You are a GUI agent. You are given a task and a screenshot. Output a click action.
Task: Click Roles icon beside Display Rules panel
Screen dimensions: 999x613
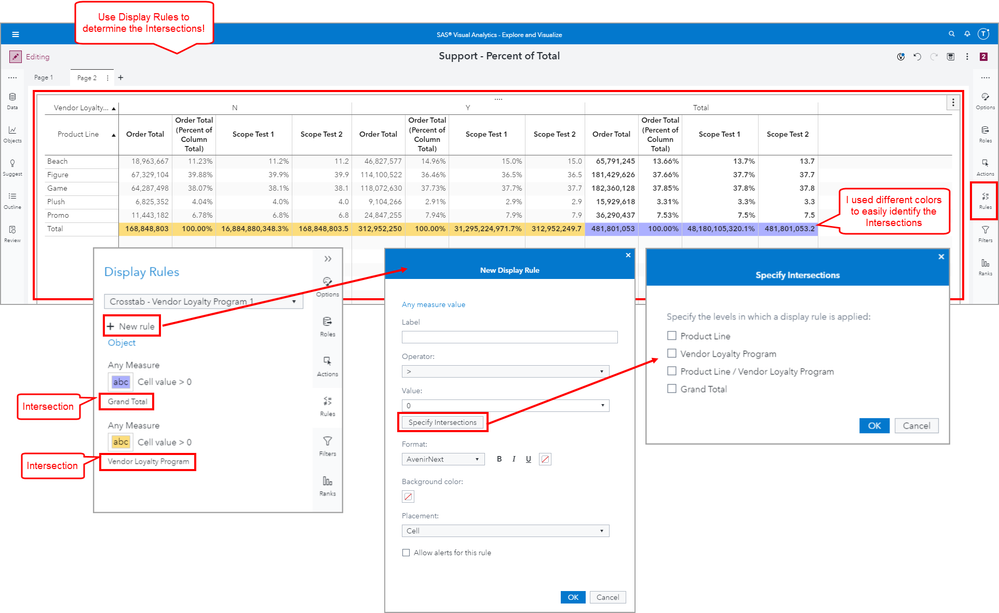(x=327, y=326)
